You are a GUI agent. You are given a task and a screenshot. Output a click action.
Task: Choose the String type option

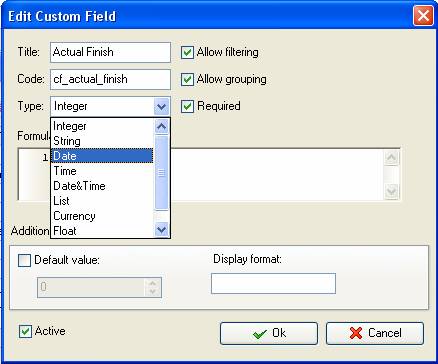point(102,141)
